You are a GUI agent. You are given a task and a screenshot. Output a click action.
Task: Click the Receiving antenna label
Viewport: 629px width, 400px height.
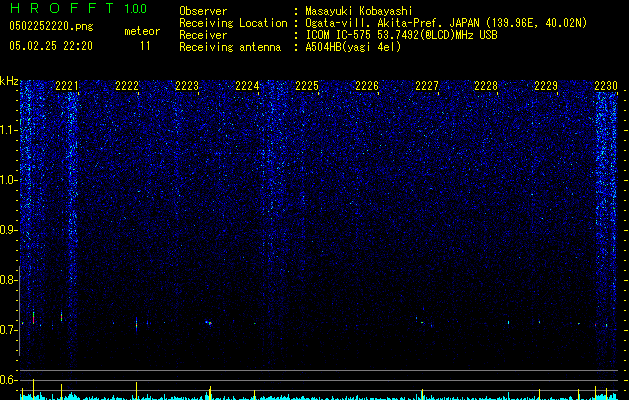tap(230, 47)
